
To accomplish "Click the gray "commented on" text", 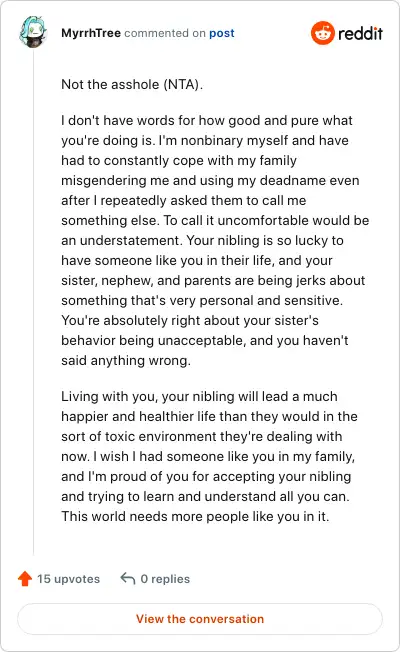I will (x=165, y=33).
